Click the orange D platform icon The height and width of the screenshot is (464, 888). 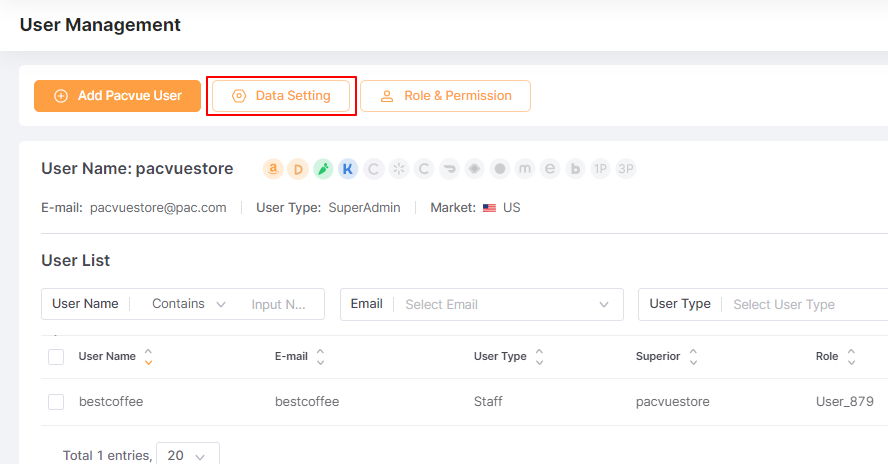[x=298, y=169]
